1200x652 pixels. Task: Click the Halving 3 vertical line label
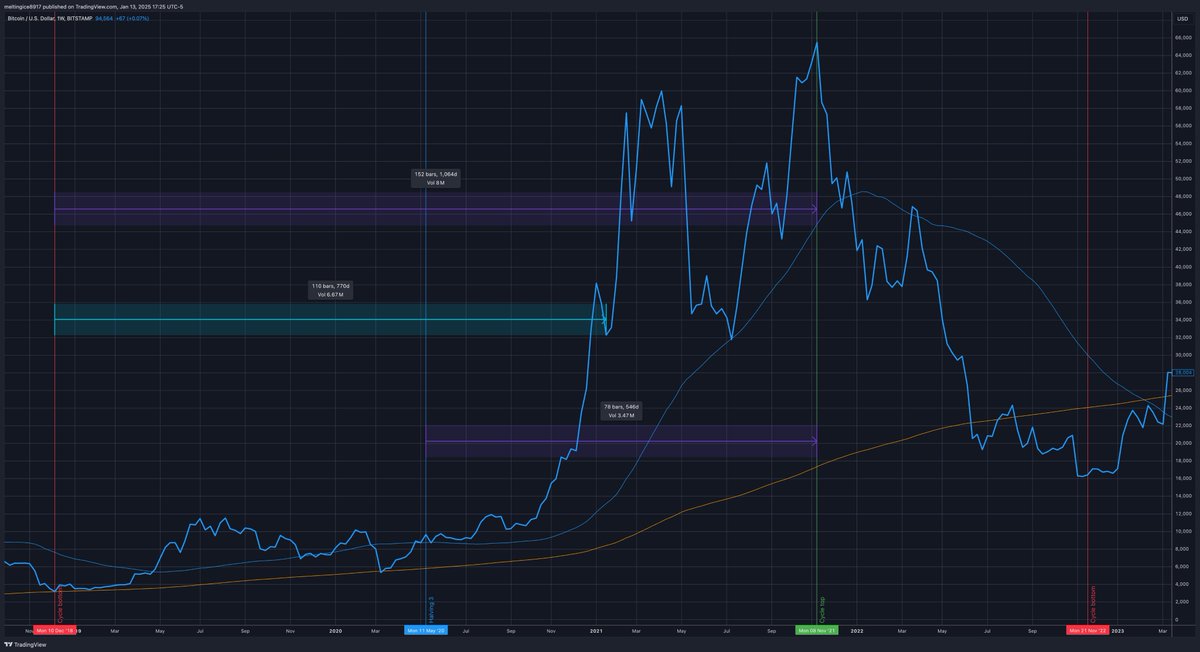(430, 609)
